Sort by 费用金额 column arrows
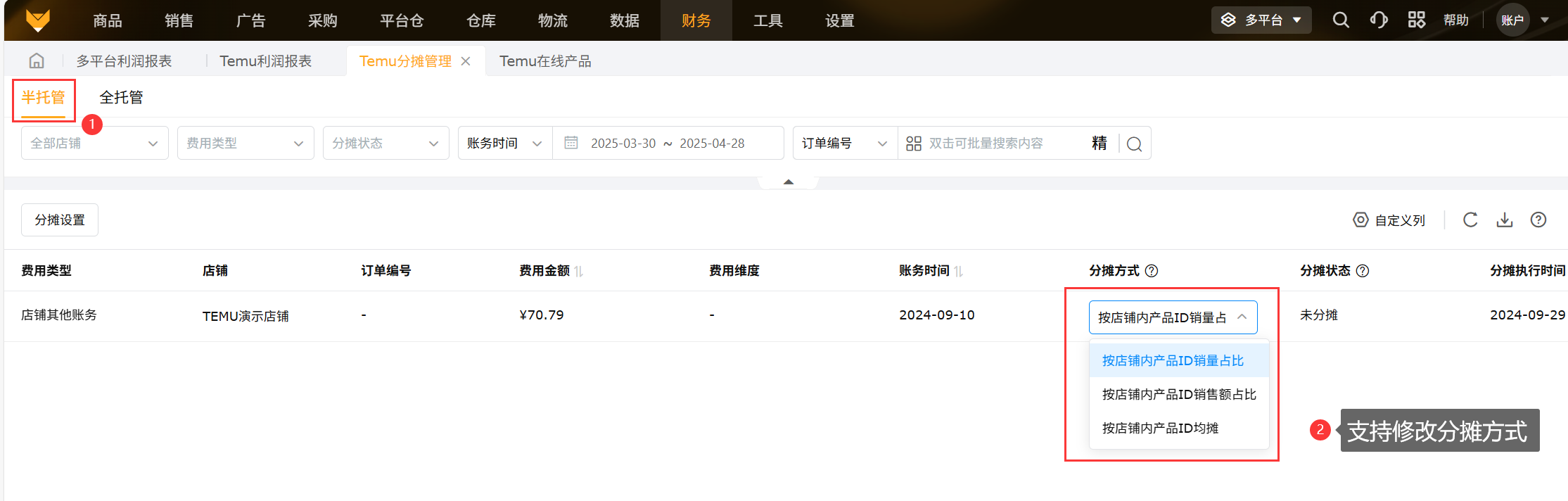The image size is (1568, 501). click(x=579, y=271)
